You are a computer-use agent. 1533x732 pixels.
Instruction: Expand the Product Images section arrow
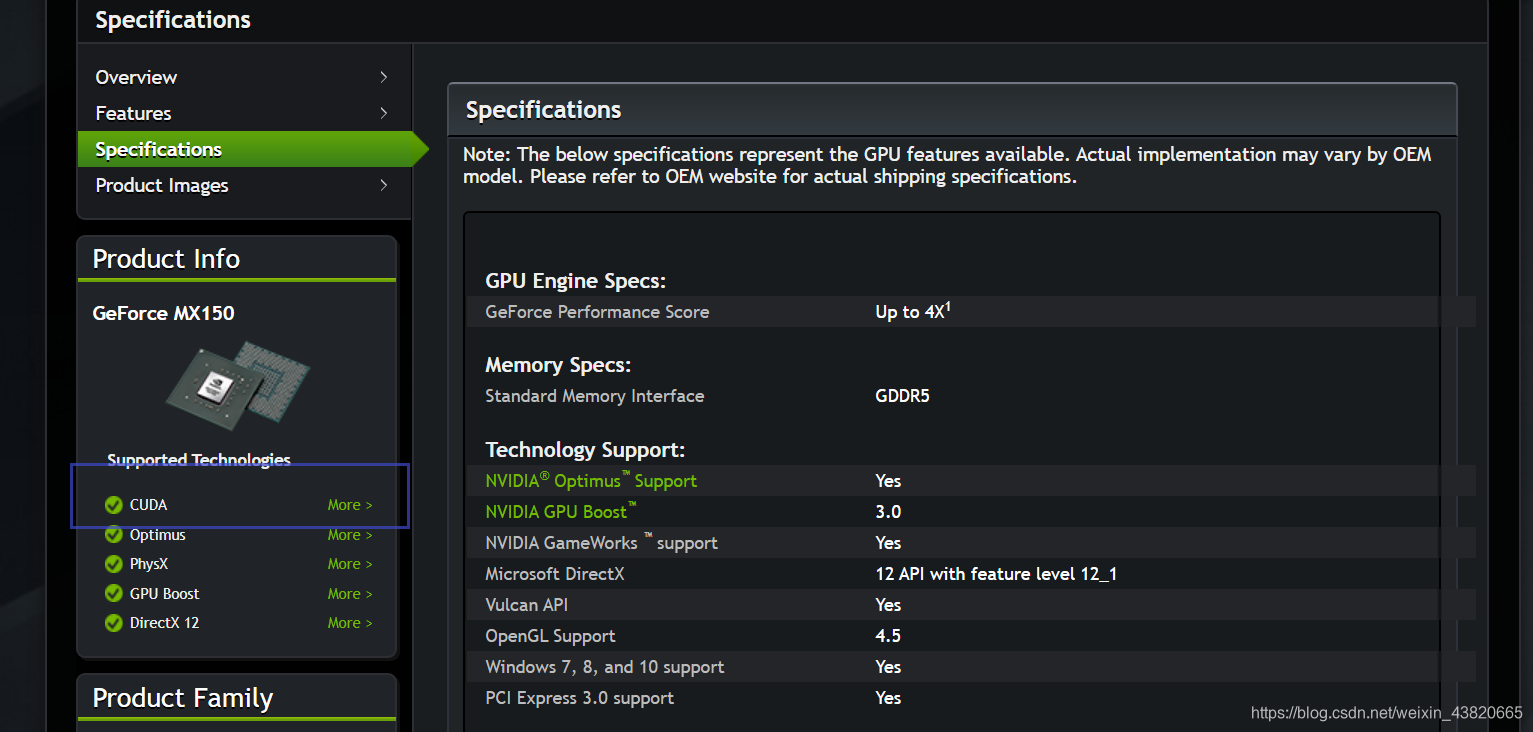point(384,185)
